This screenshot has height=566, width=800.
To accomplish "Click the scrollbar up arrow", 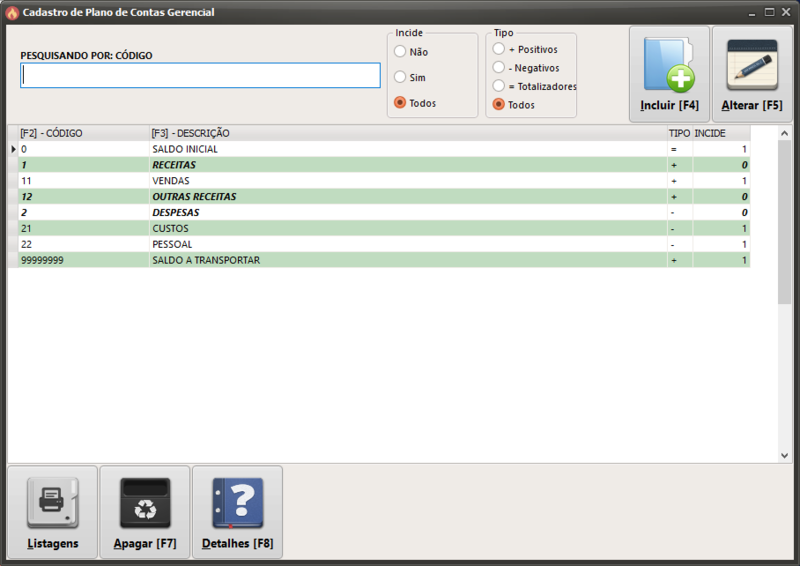I will click(x=784, y=133).
